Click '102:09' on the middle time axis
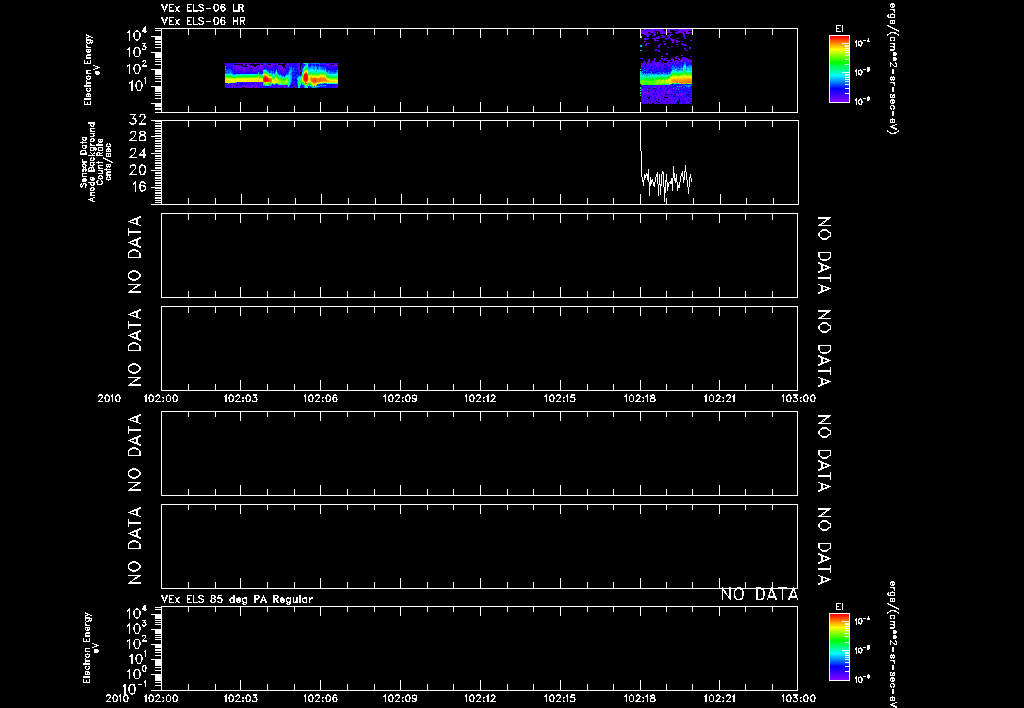The width and height of the screenshot is (1024, 708). click(400, 398)
